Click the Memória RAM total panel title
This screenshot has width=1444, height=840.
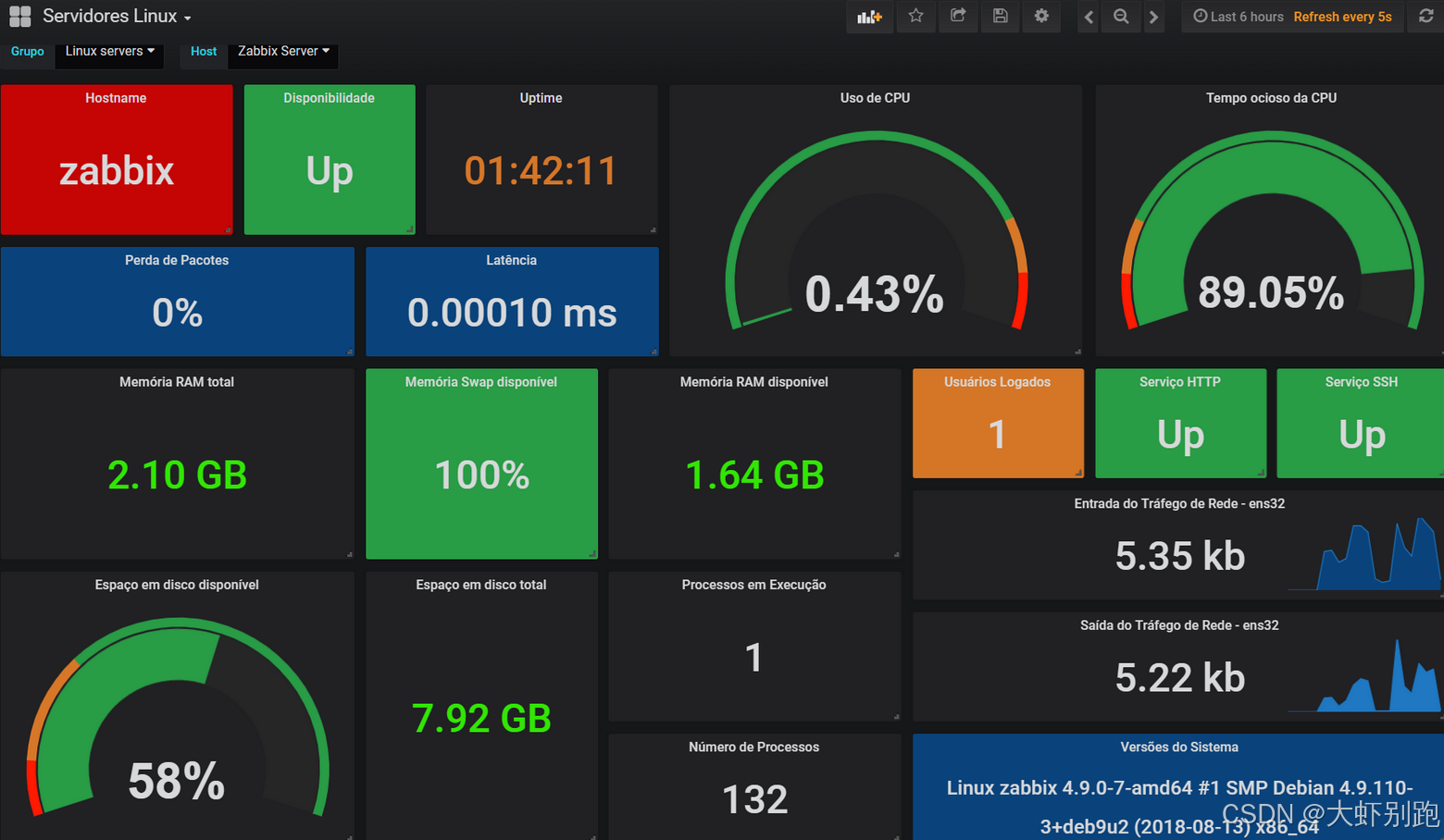click(x=177, y=382)
